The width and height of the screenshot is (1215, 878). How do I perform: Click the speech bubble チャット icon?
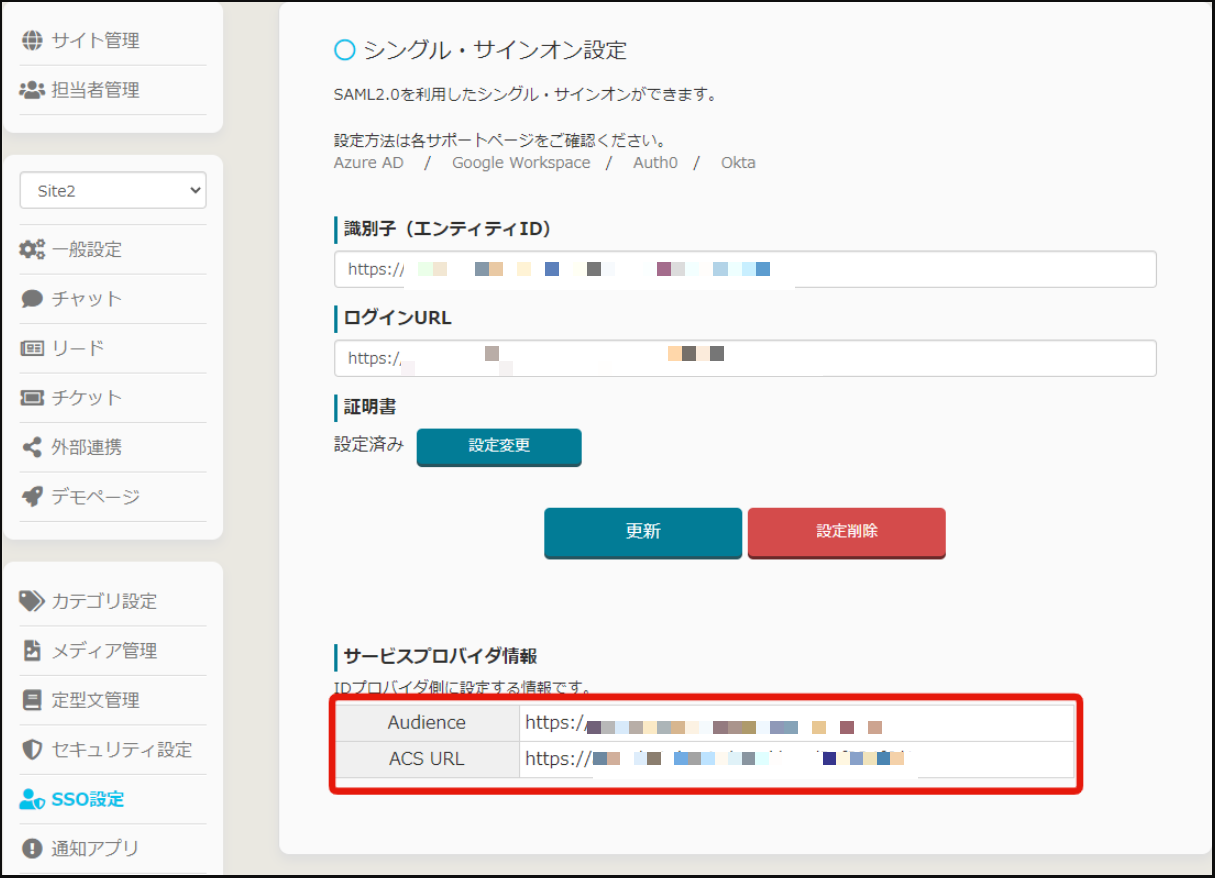click(x=32, y=299)
